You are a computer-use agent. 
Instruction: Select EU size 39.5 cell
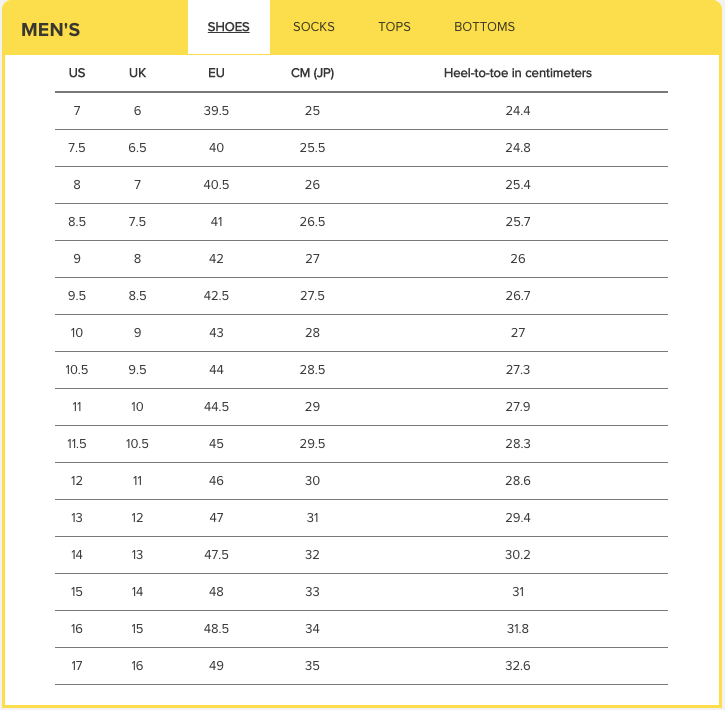click(216, 111)
